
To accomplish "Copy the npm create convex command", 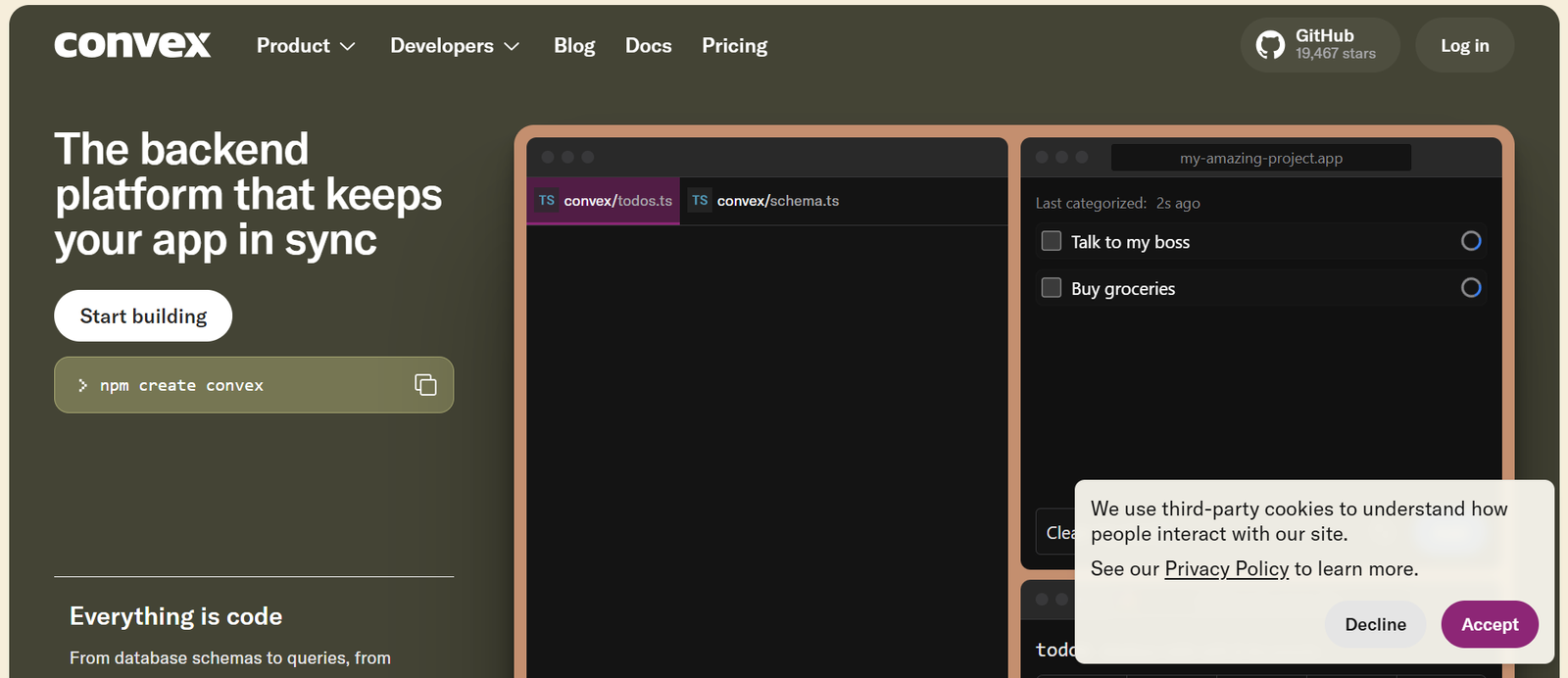I will pyautogui.click(x=425, y=385).
